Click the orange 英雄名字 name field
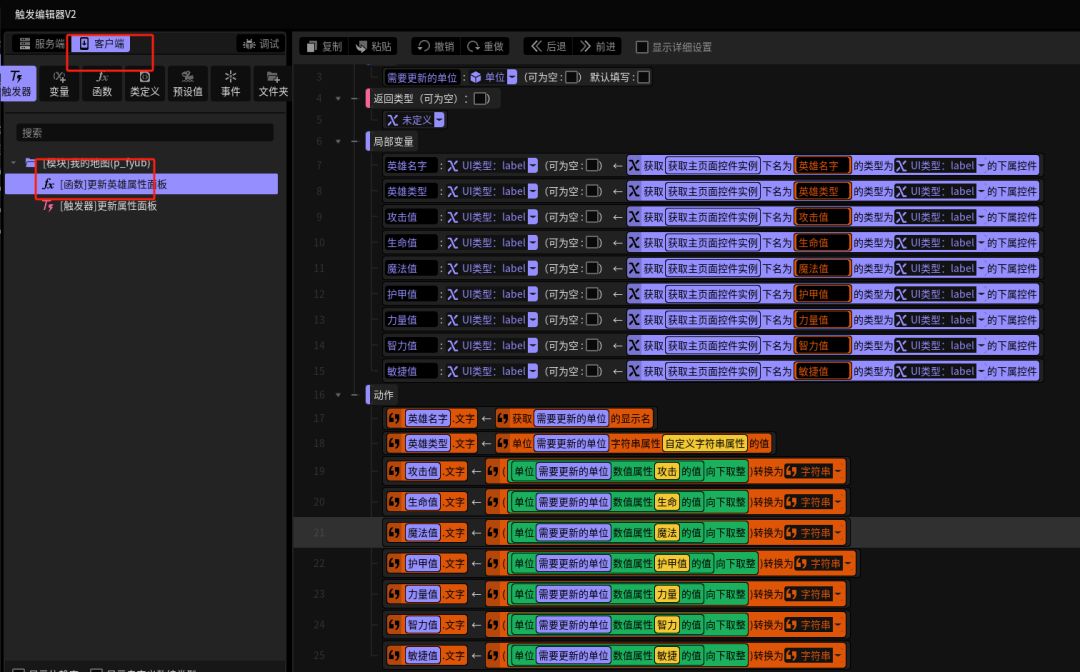 [x=822, y=165]
